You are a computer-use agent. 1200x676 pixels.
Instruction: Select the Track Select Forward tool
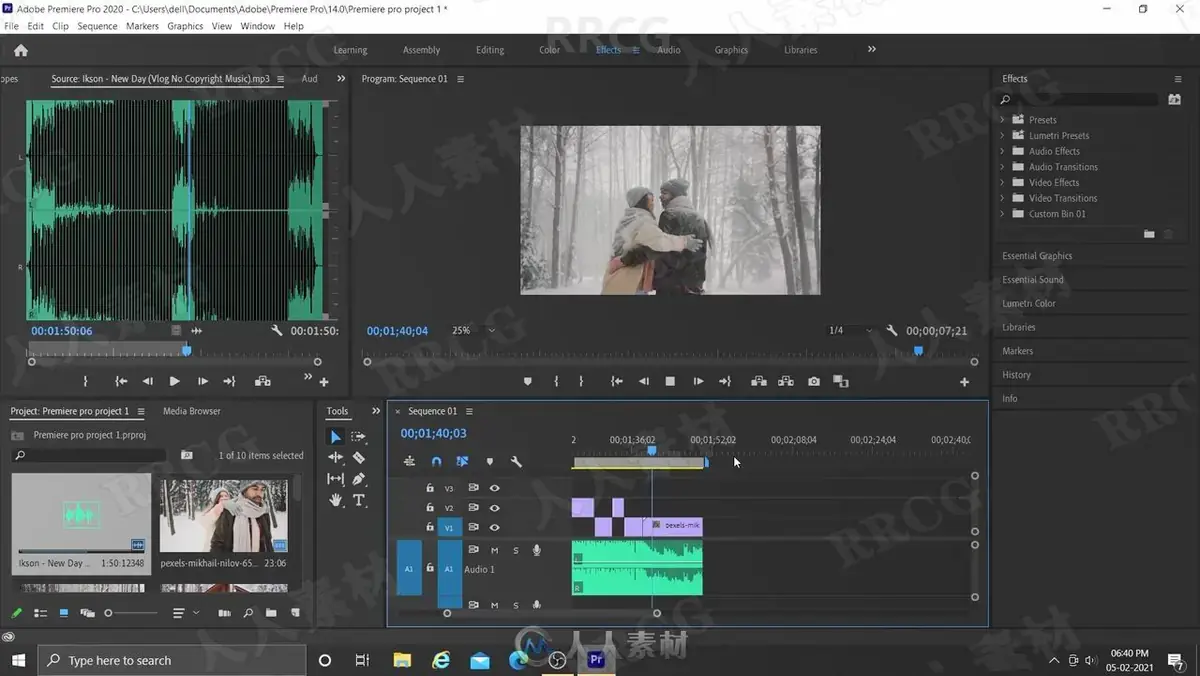tap(359, 437)
